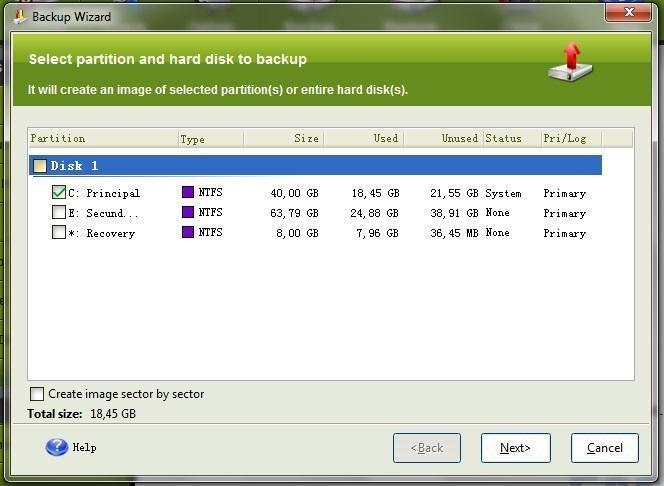The width and height of the screenshot is (664, 486).
Task: Click the Unused column header
Action: click(443, 138)
